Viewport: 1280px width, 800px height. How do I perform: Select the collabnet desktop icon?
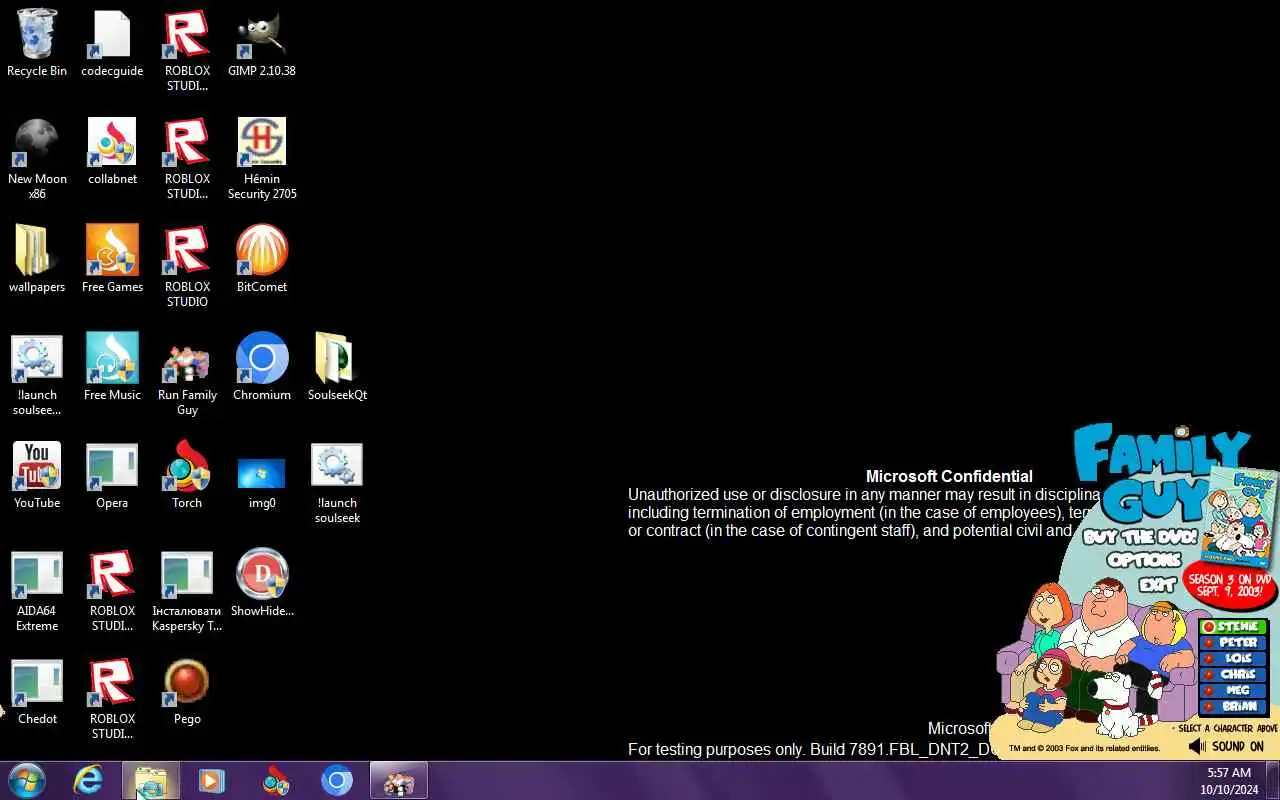point(112,152)
